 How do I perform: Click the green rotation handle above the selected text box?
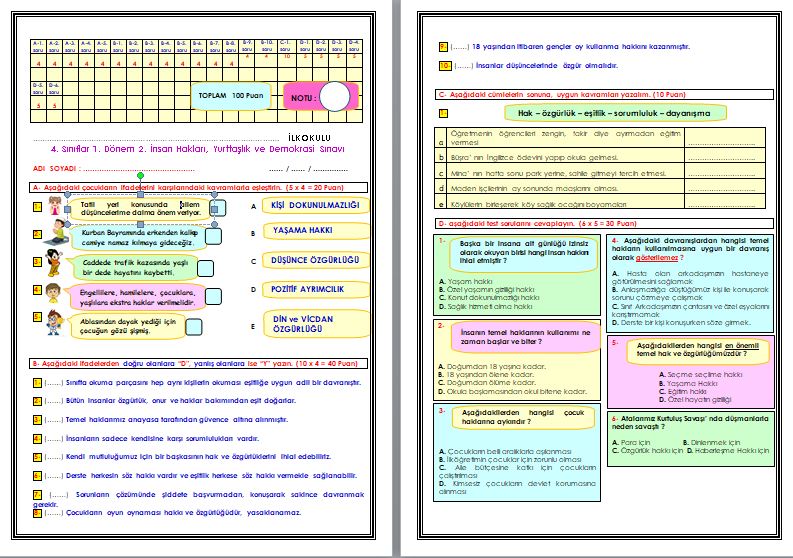pos(141,176)
